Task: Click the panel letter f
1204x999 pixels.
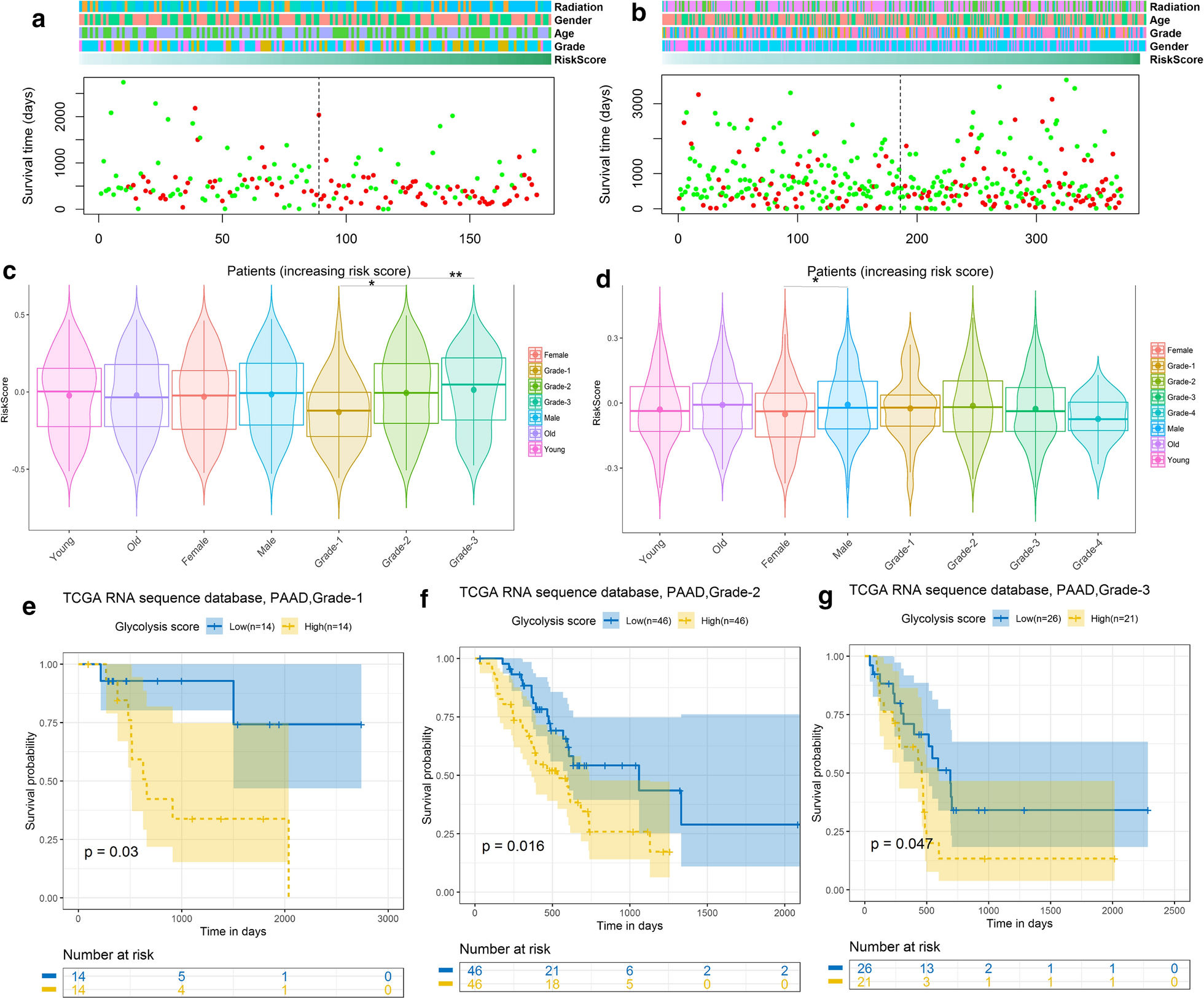Action: 424,598
